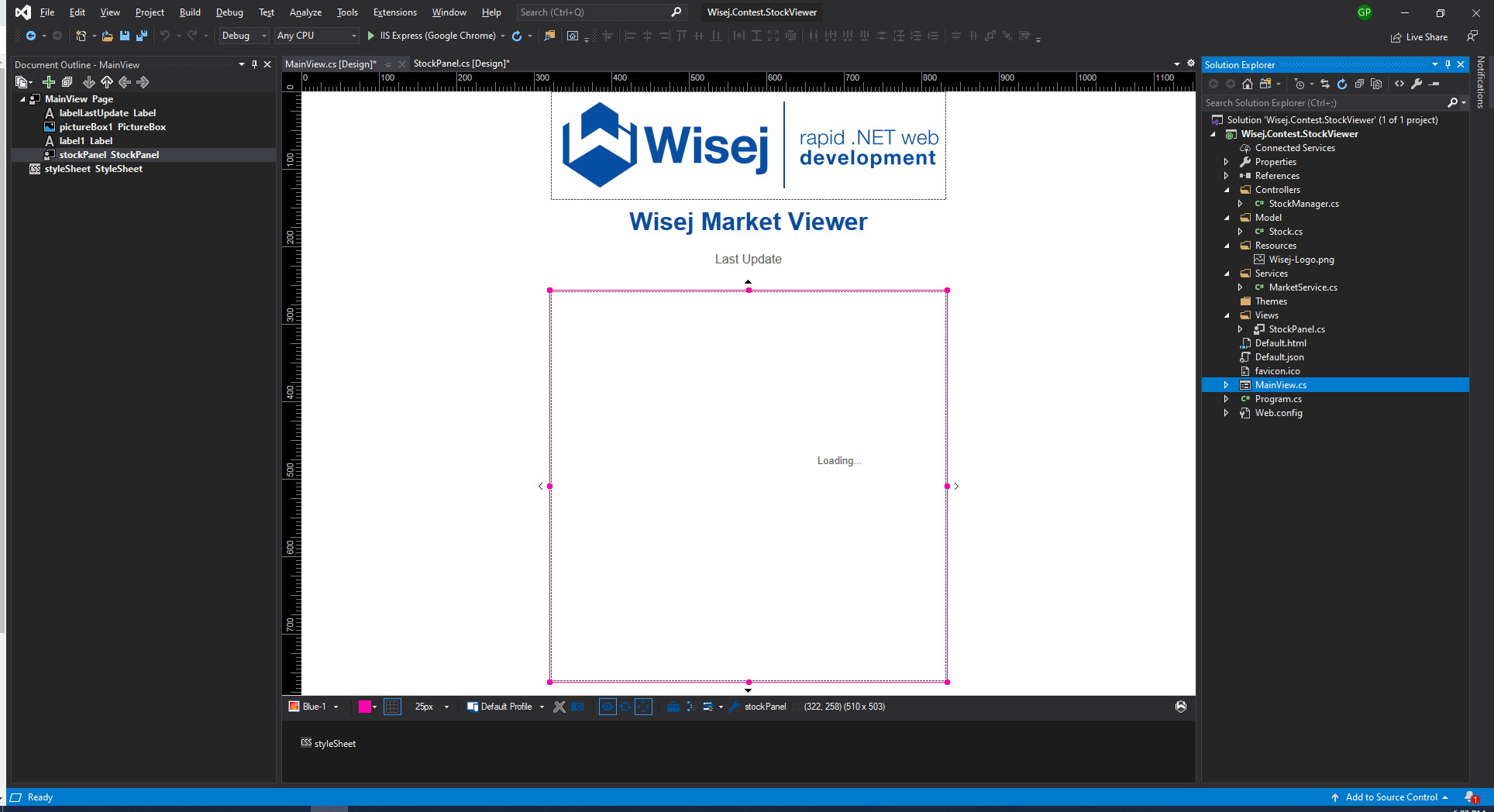Add a new item in Document Outline
This screenshot has height=812, width=1494.
pyautogui.click(x=48, y=82)
